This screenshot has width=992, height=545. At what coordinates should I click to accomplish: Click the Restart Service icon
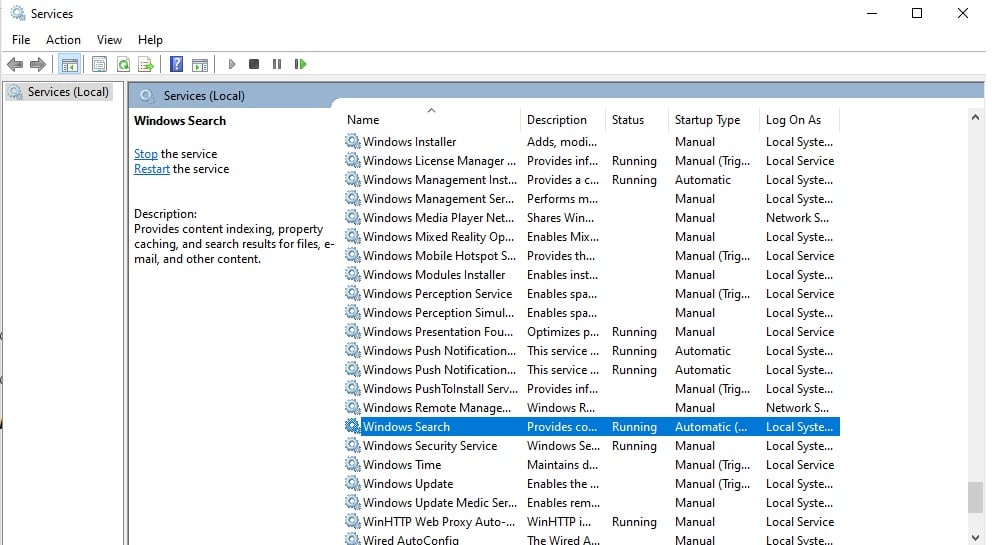click(300, 64)
